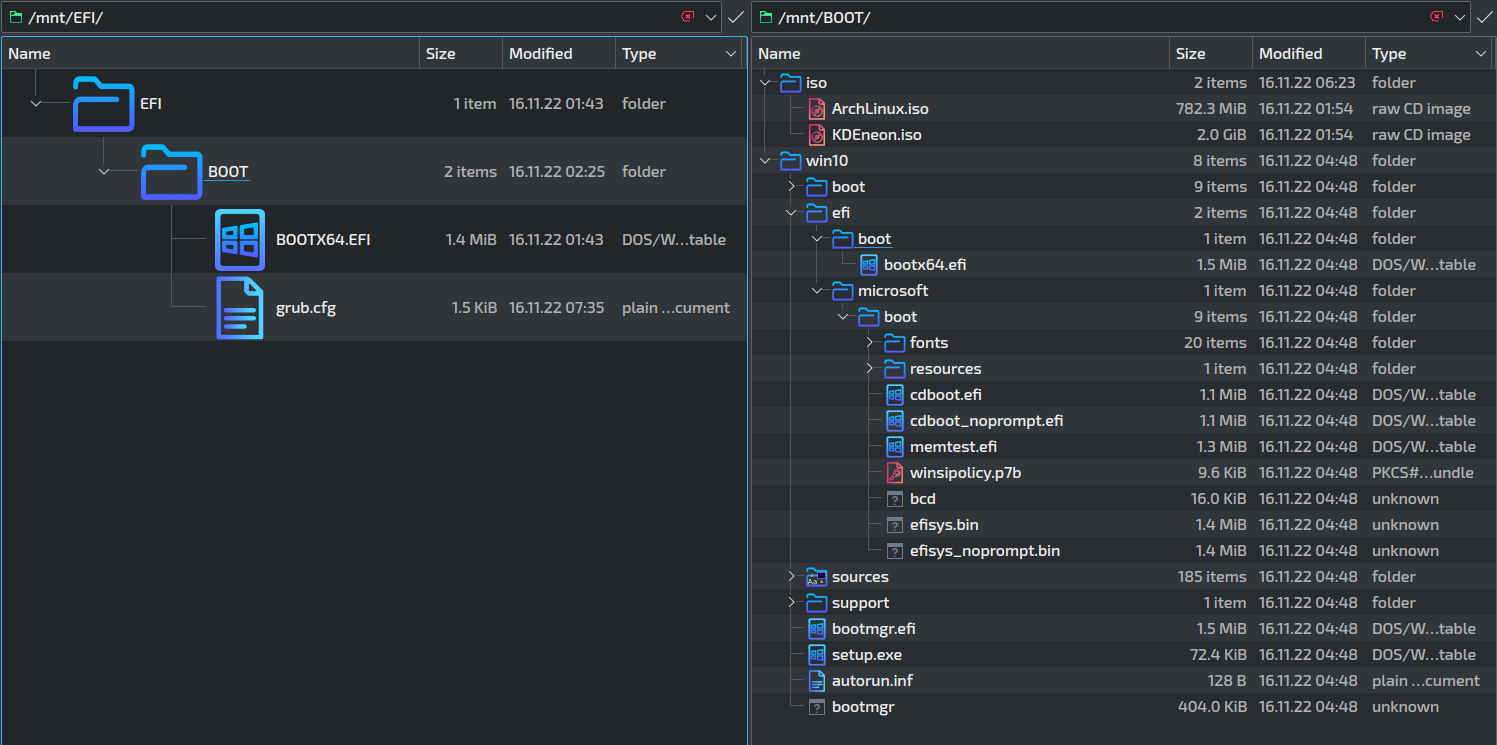Select the boot folder under efi
The height and width of the screenshot is (745, 1497).
(x=1123, y=239)
